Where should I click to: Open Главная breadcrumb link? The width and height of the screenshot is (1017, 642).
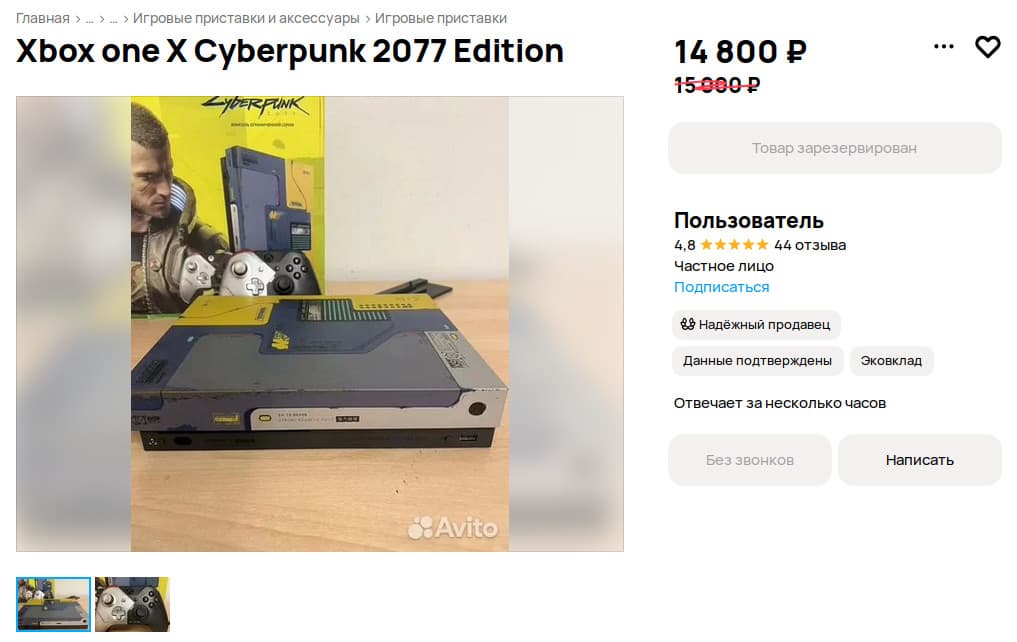(42, 18)
